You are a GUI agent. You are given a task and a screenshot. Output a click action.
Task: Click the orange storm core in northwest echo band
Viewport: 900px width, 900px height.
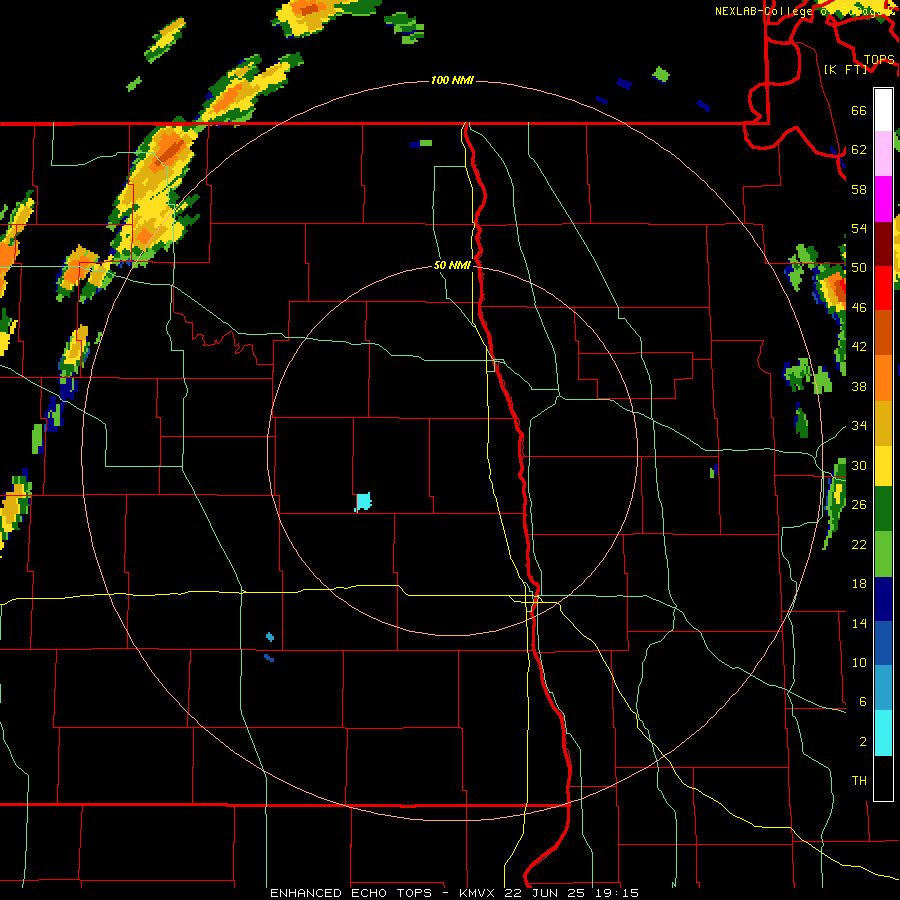[x=170, y=150]
